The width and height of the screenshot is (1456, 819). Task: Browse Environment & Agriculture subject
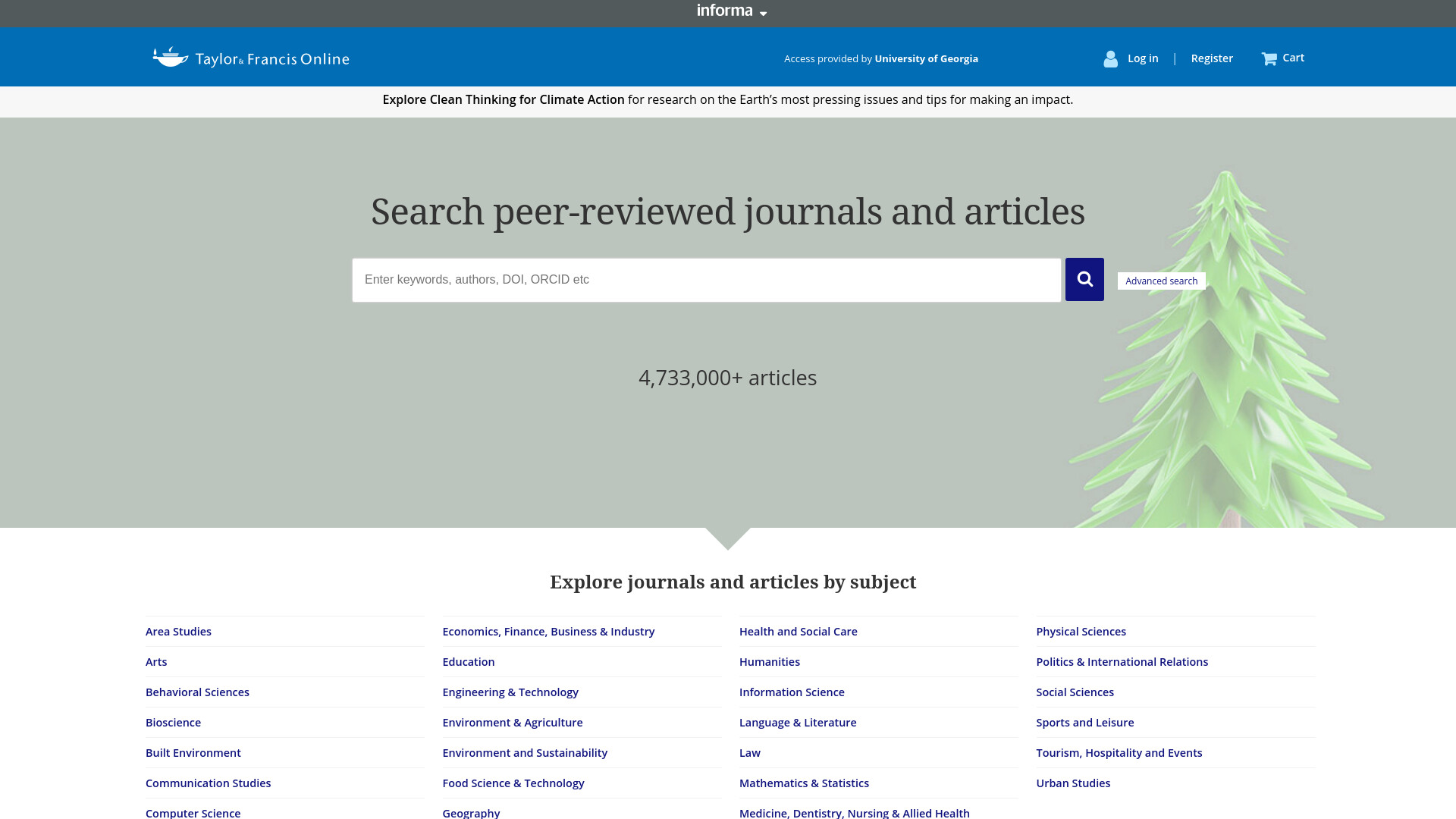[x=513, y=723]
